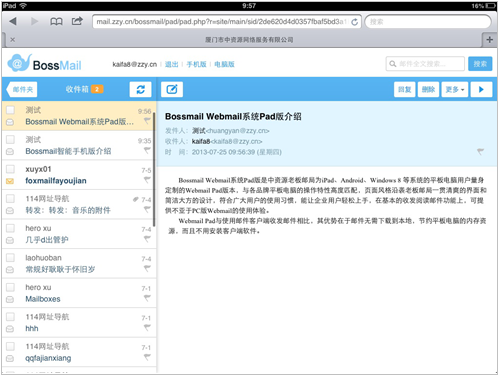Go to next message arrow button
Screen dimensions: 501x377
click(481, 89)
